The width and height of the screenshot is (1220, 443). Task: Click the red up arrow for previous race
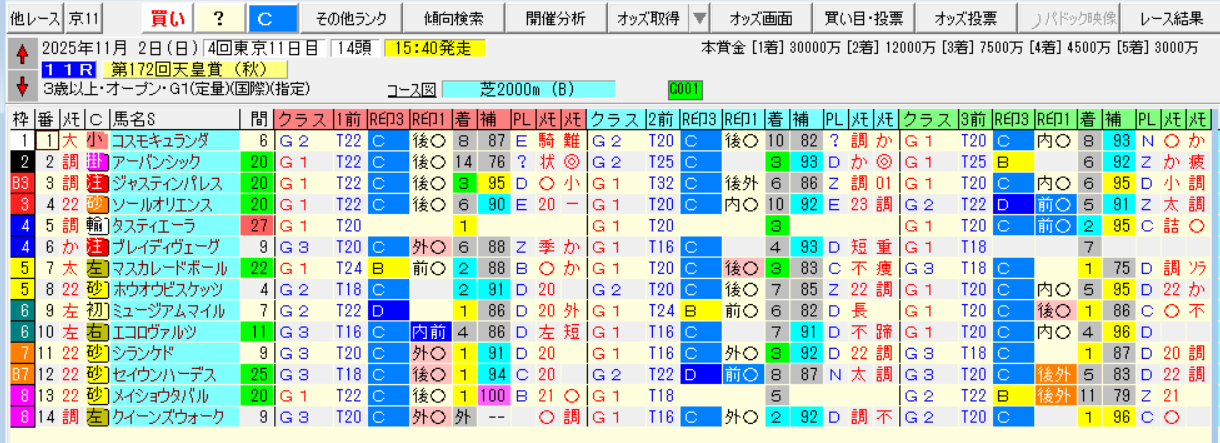(x=21, y=52)
